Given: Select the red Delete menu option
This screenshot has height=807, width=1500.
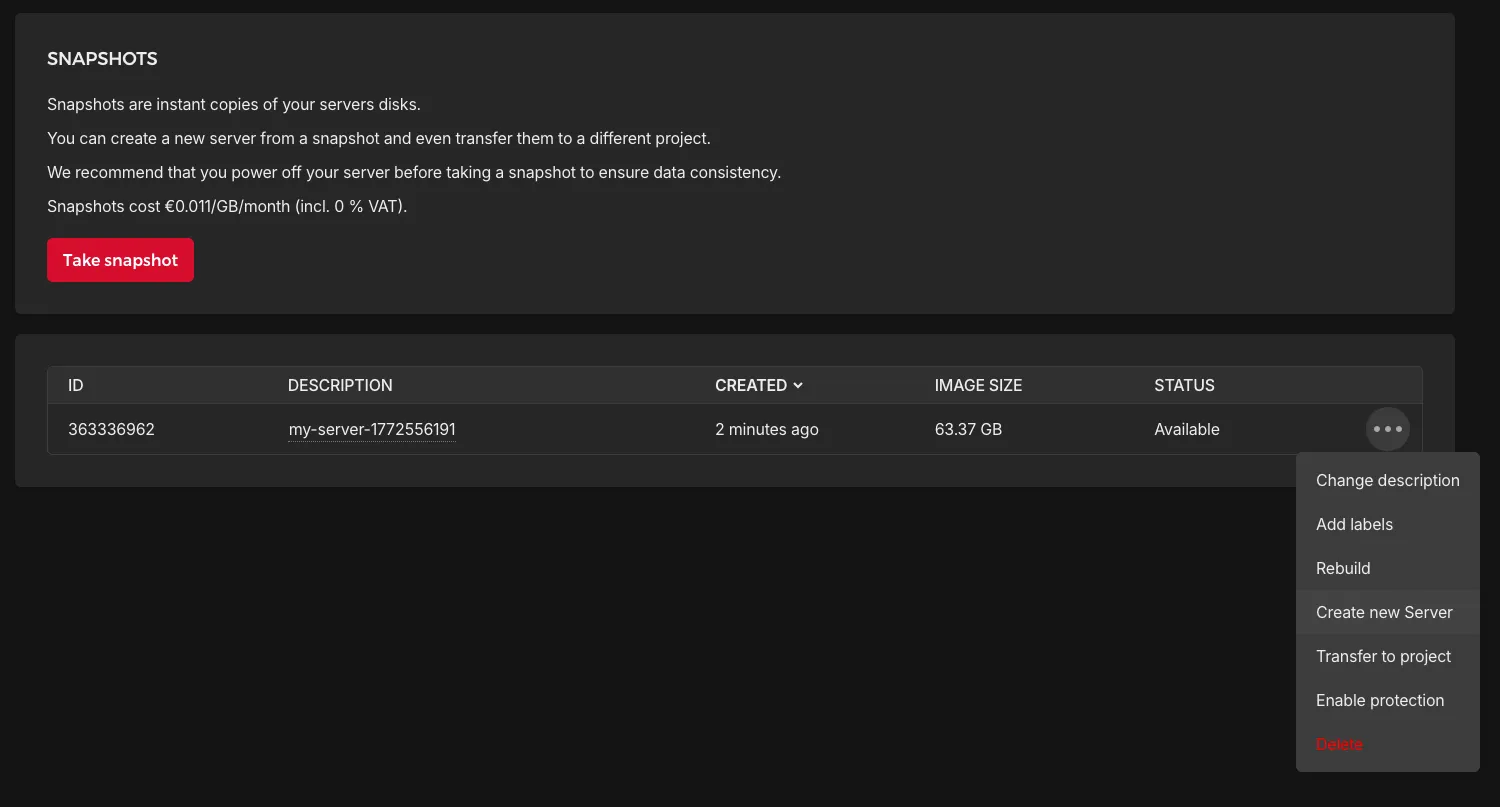Looking at the screenshot, I should tap(1387, 744).
